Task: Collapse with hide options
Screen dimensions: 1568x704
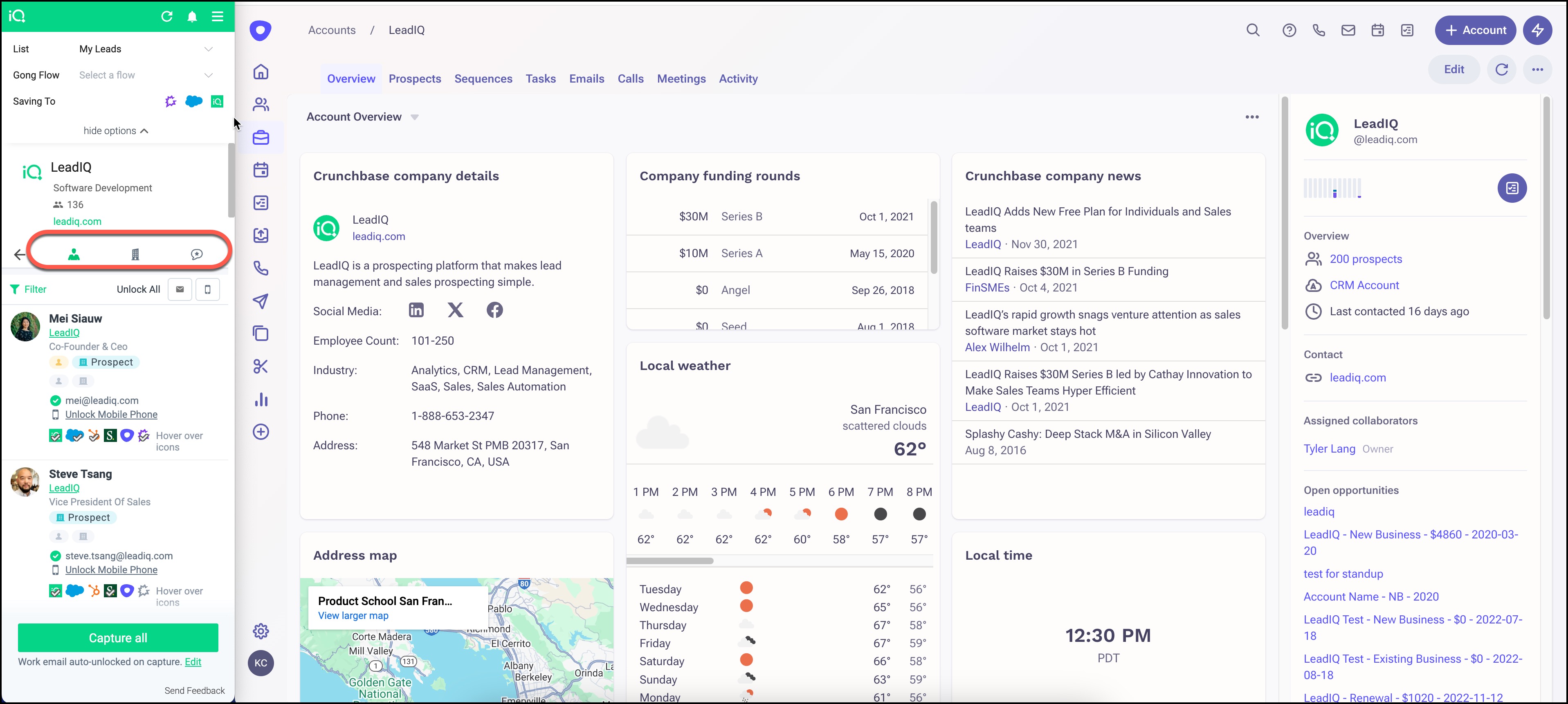Action: tap(116, 131)
